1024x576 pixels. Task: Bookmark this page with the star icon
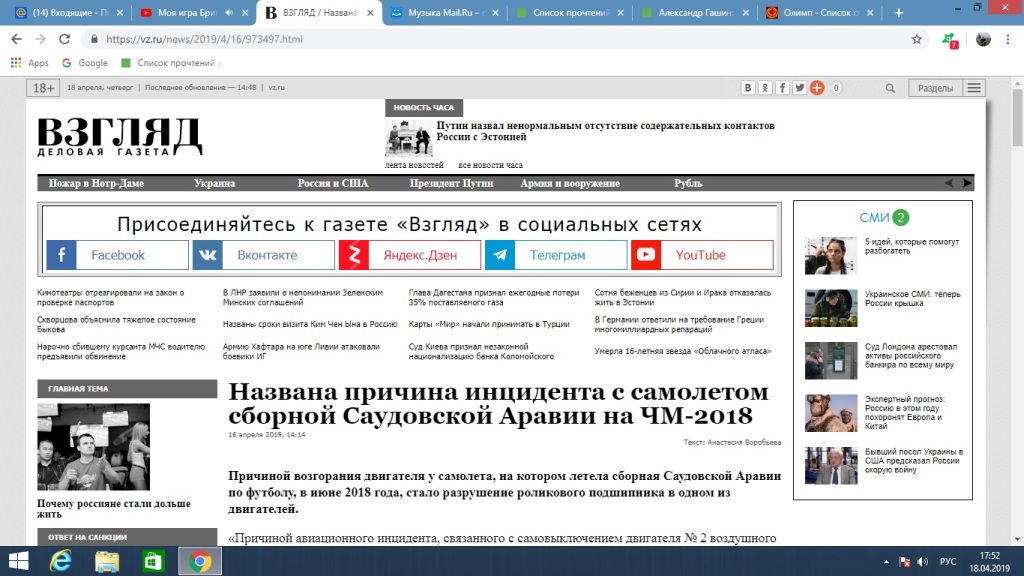pyautogui.click(x=917, y=39)
